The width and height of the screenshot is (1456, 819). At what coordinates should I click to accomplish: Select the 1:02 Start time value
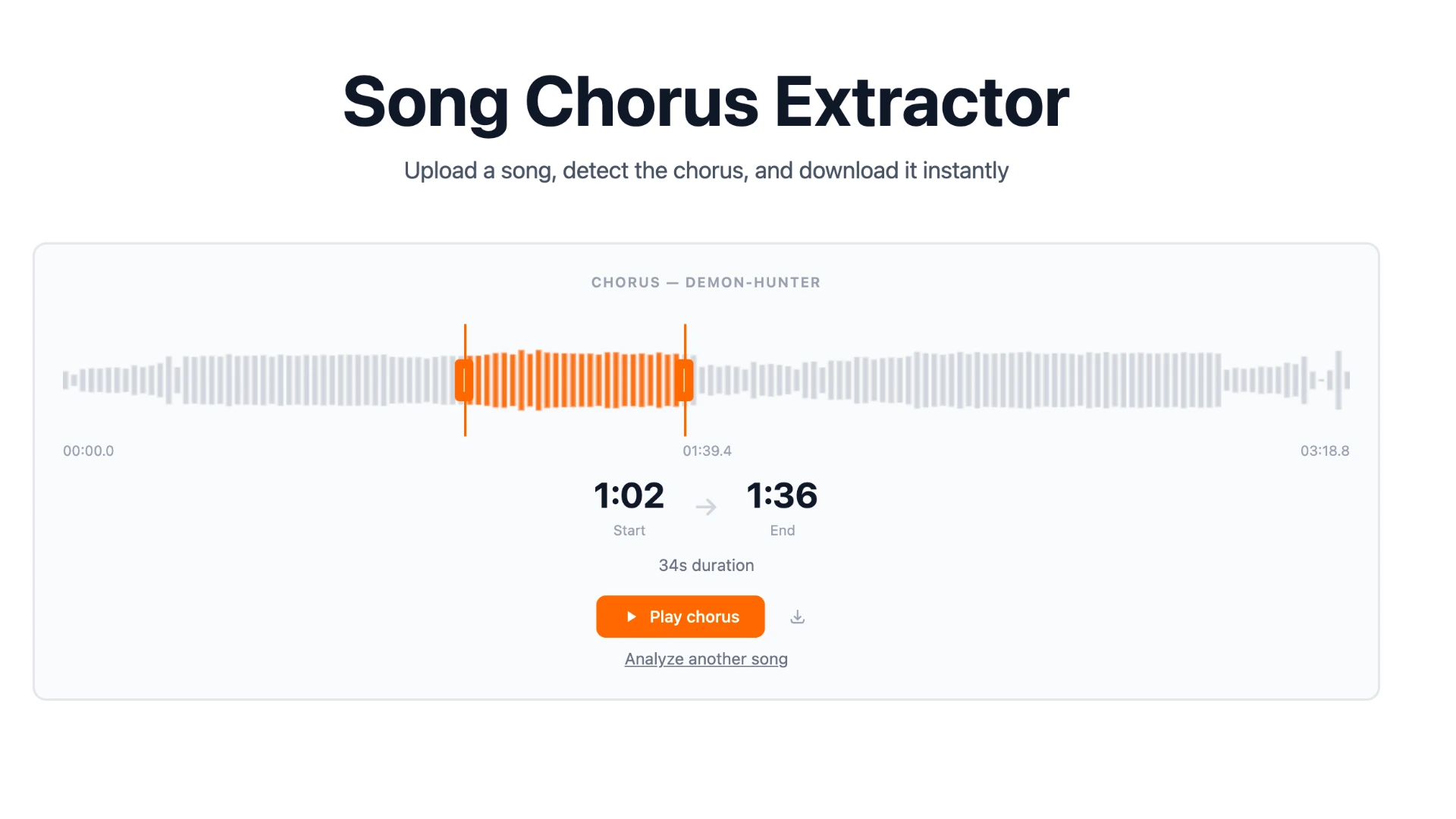[628, 497]
